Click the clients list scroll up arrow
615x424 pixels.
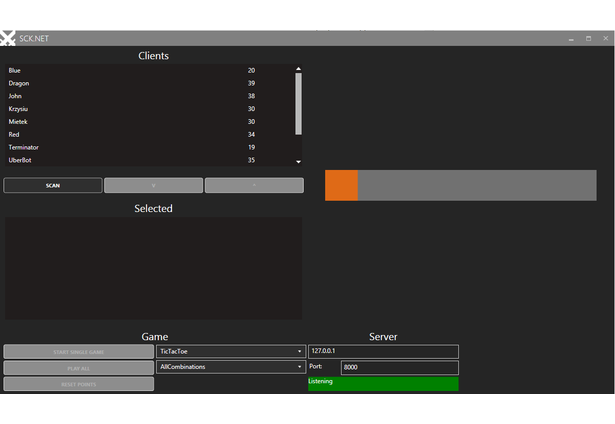click(298, 69)
